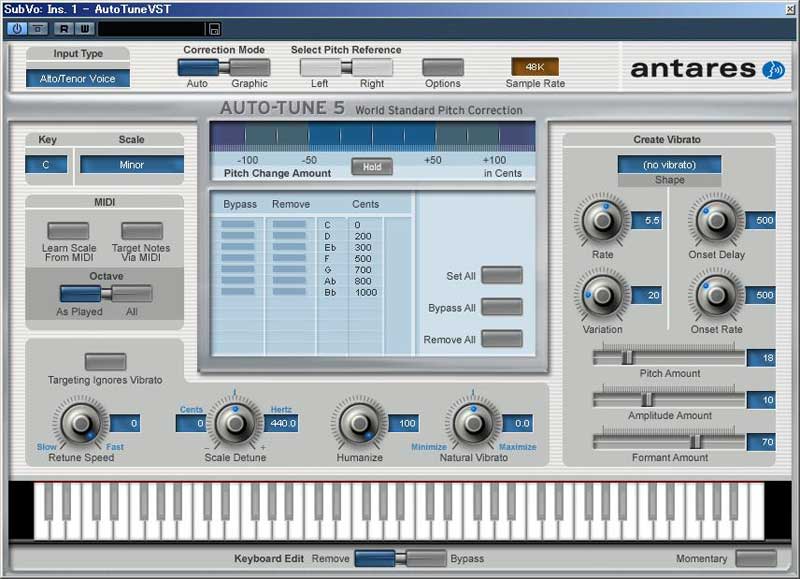This screenshot has width=800, height=579.
Task: Toggle Correction Mode Auto/Graphic switch
Action: (x=224, y=67)
